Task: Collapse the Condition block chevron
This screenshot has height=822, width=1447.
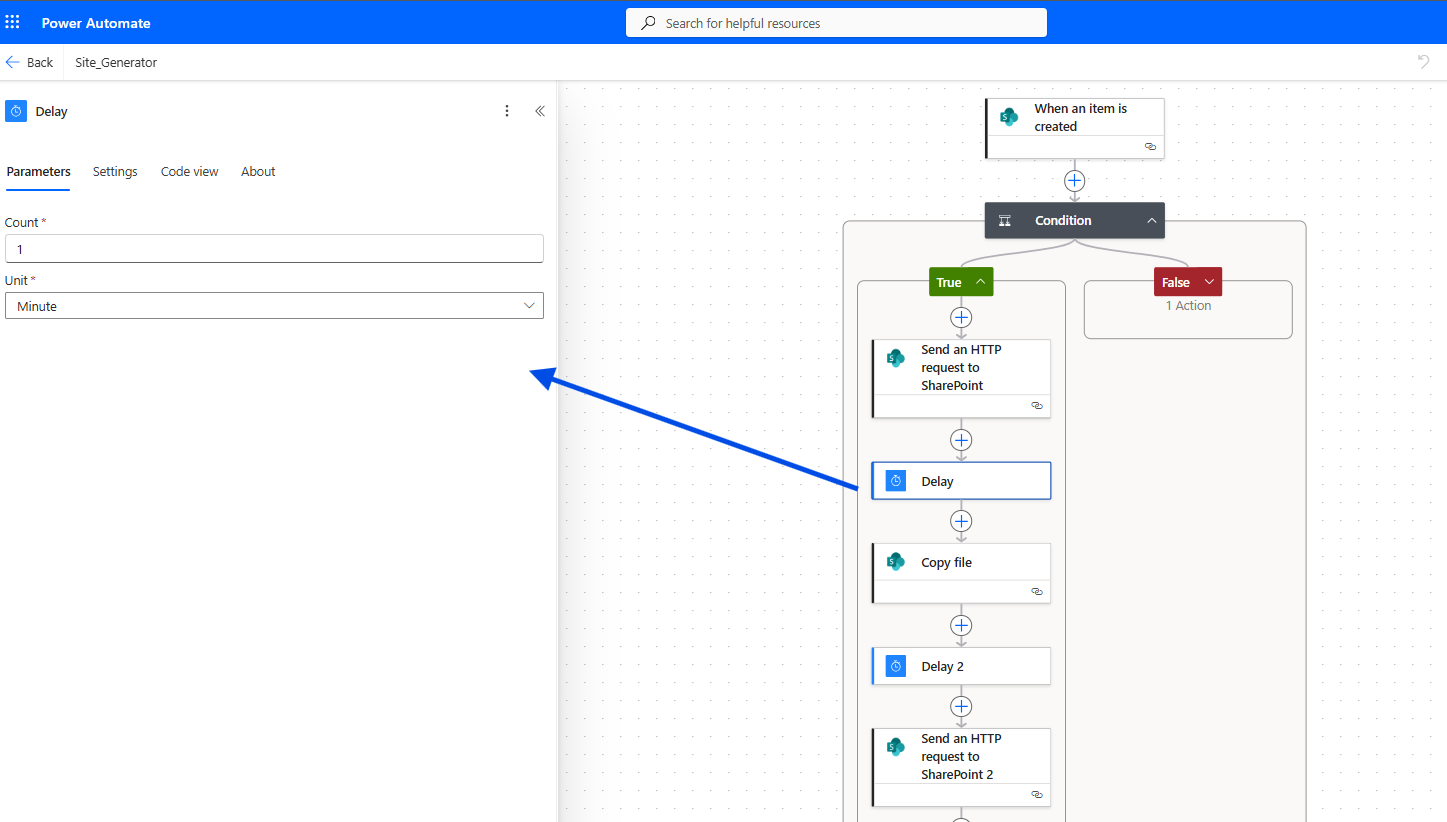Action: pyautogui.click(x=1151, y=221)
